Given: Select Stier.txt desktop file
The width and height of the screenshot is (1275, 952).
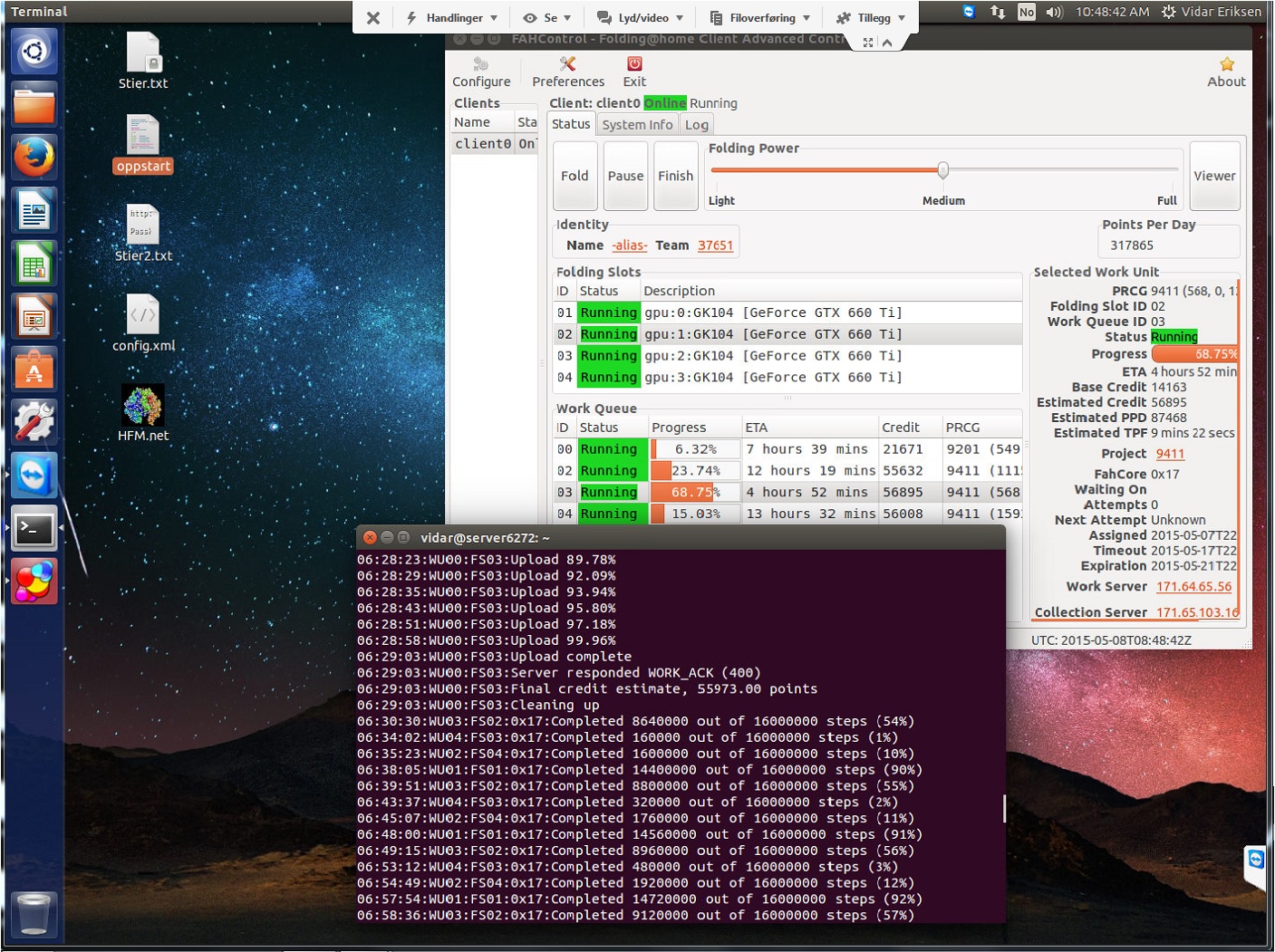Looking at the screenshot, I should click(143, 62).
